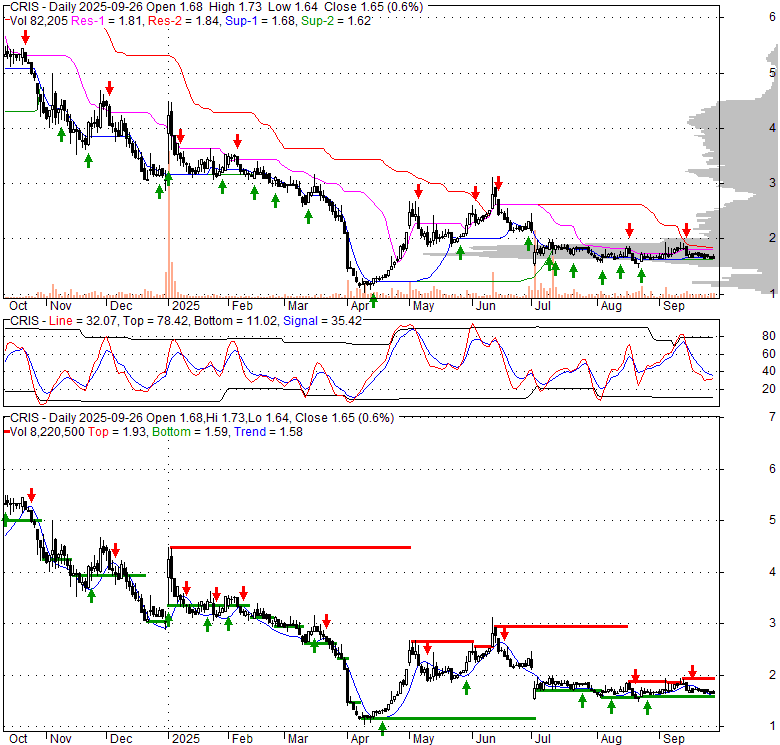Image resolution: width=780 pixels, height=745 pixels.
Task: Select the Dec label on the bottom chart's date axis
Action: point(121,739)
